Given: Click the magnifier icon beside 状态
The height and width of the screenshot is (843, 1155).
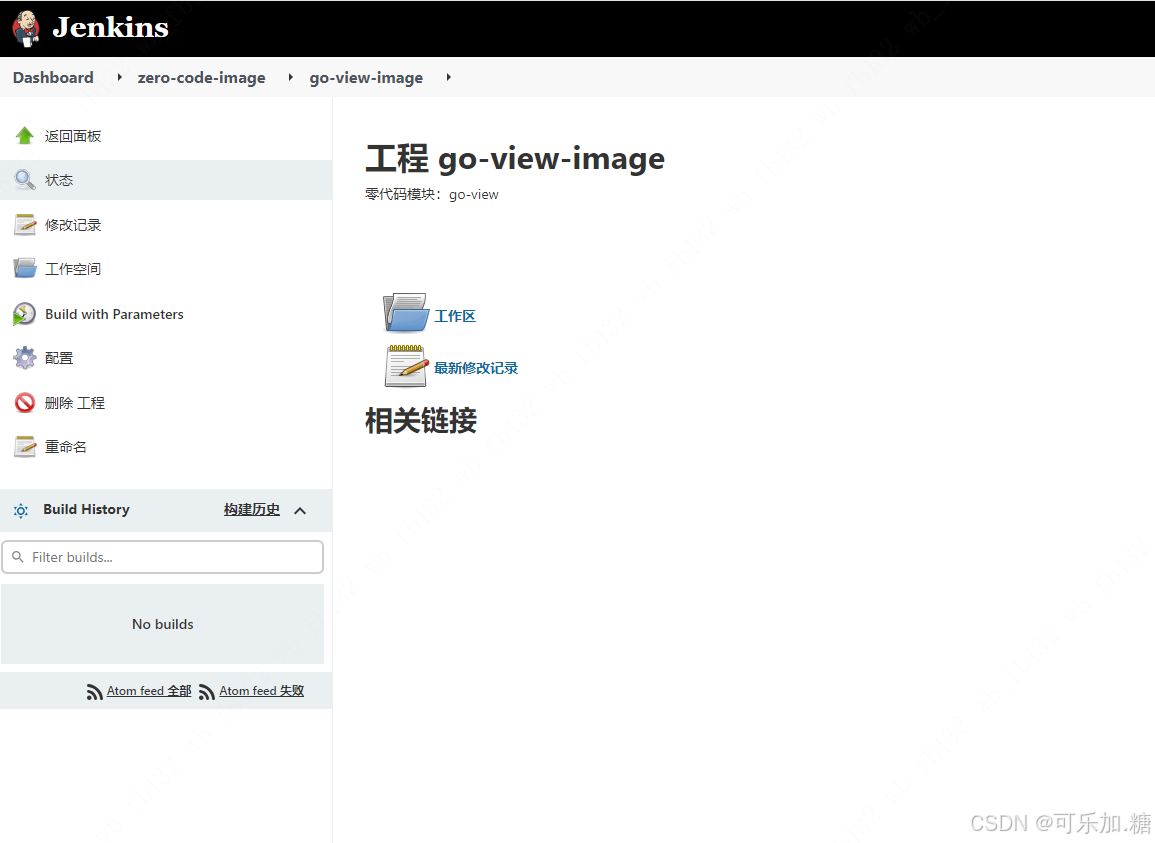Looking at the screenshot, I should [24, 180].
